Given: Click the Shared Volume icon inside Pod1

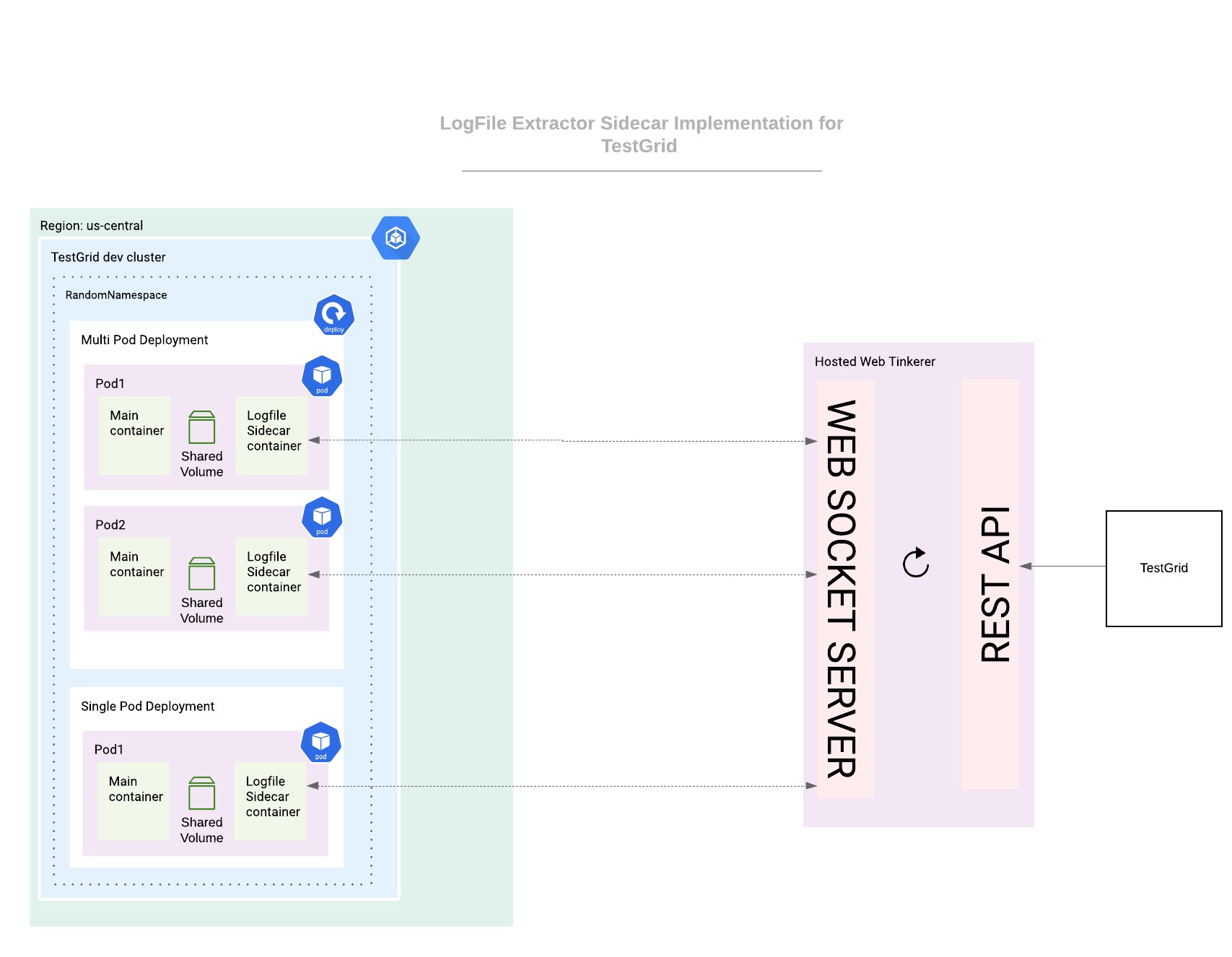Looking at the screenshot, I should point(202,429).
